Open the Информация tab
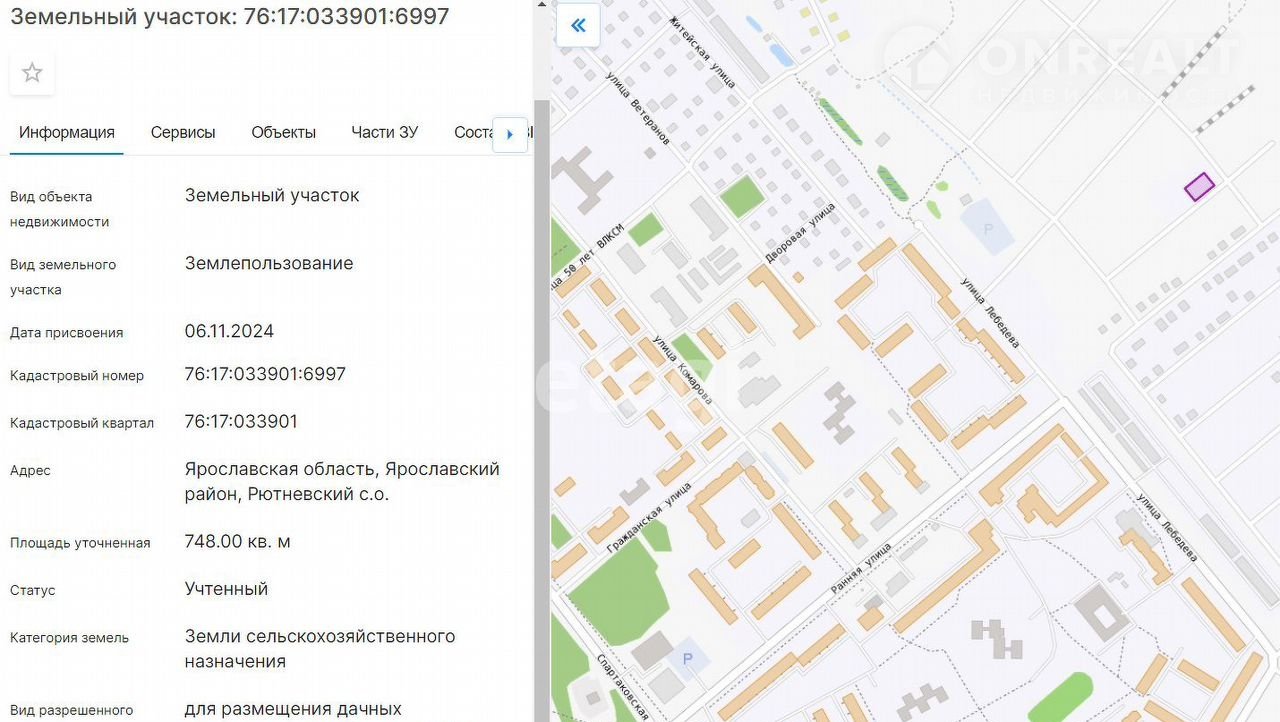Viewport: 1280px width, 722px height. 67,132
